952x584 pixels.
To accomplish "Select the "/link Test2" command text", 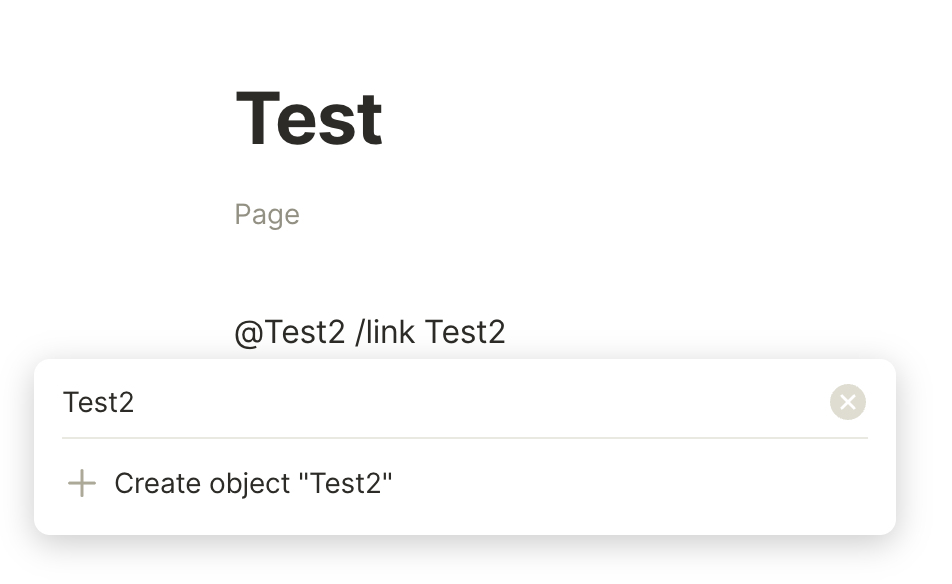I will 430,332.
